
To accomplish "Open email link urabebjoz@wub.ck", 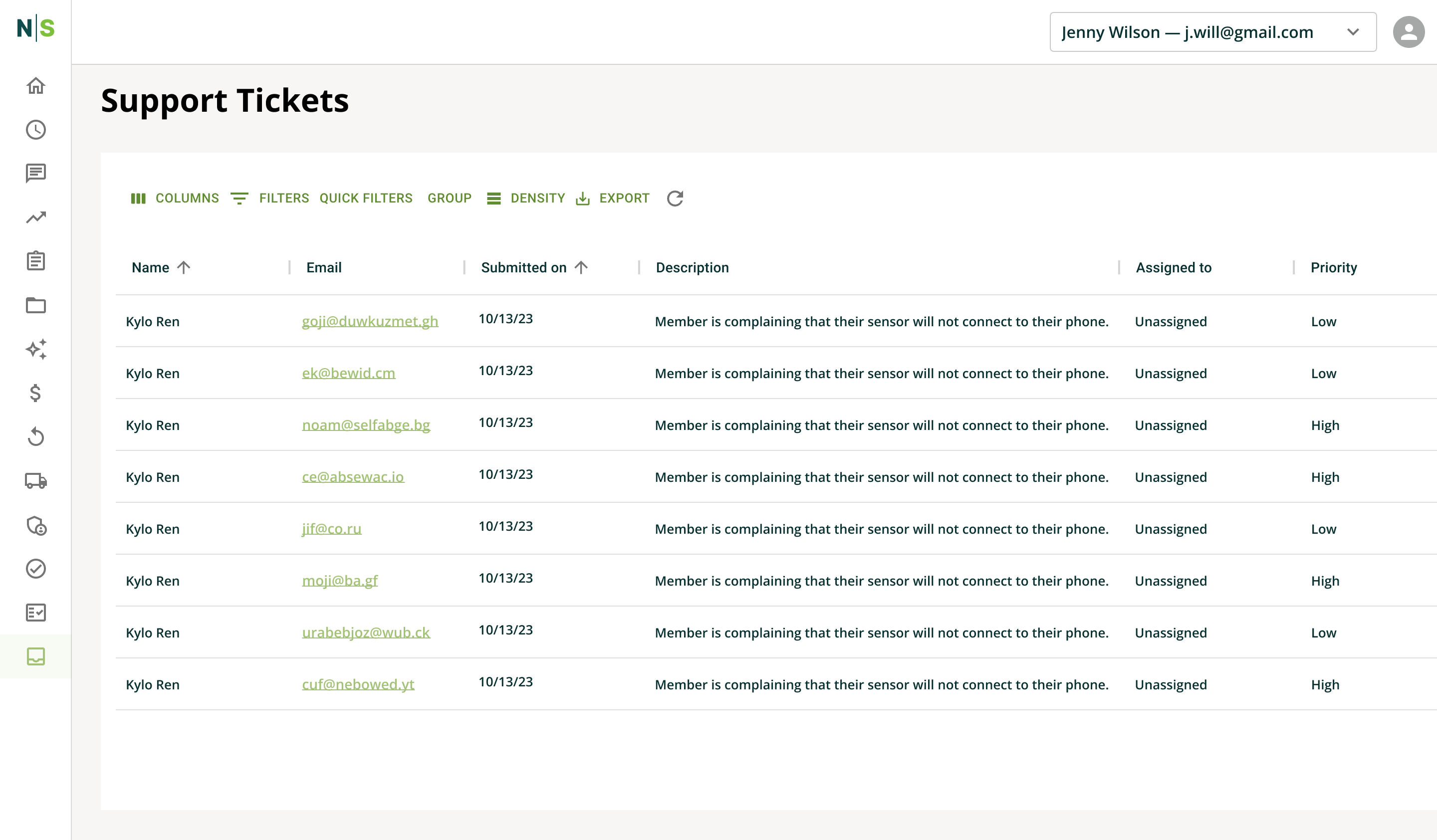I will [366, 632].
